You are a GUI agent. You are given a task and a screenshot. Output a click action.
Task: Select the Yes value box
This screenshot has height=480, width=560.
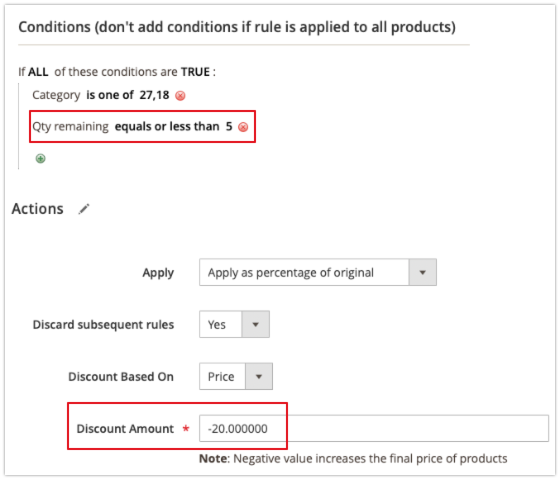(x=221, y=324)
